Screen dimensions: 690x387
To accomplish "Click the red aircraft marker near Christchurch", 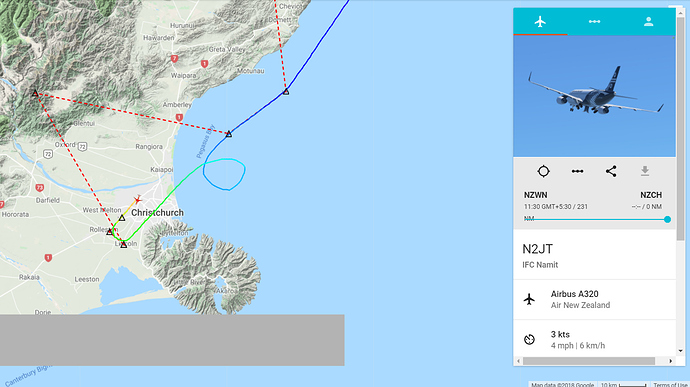I will coord(138,200).
